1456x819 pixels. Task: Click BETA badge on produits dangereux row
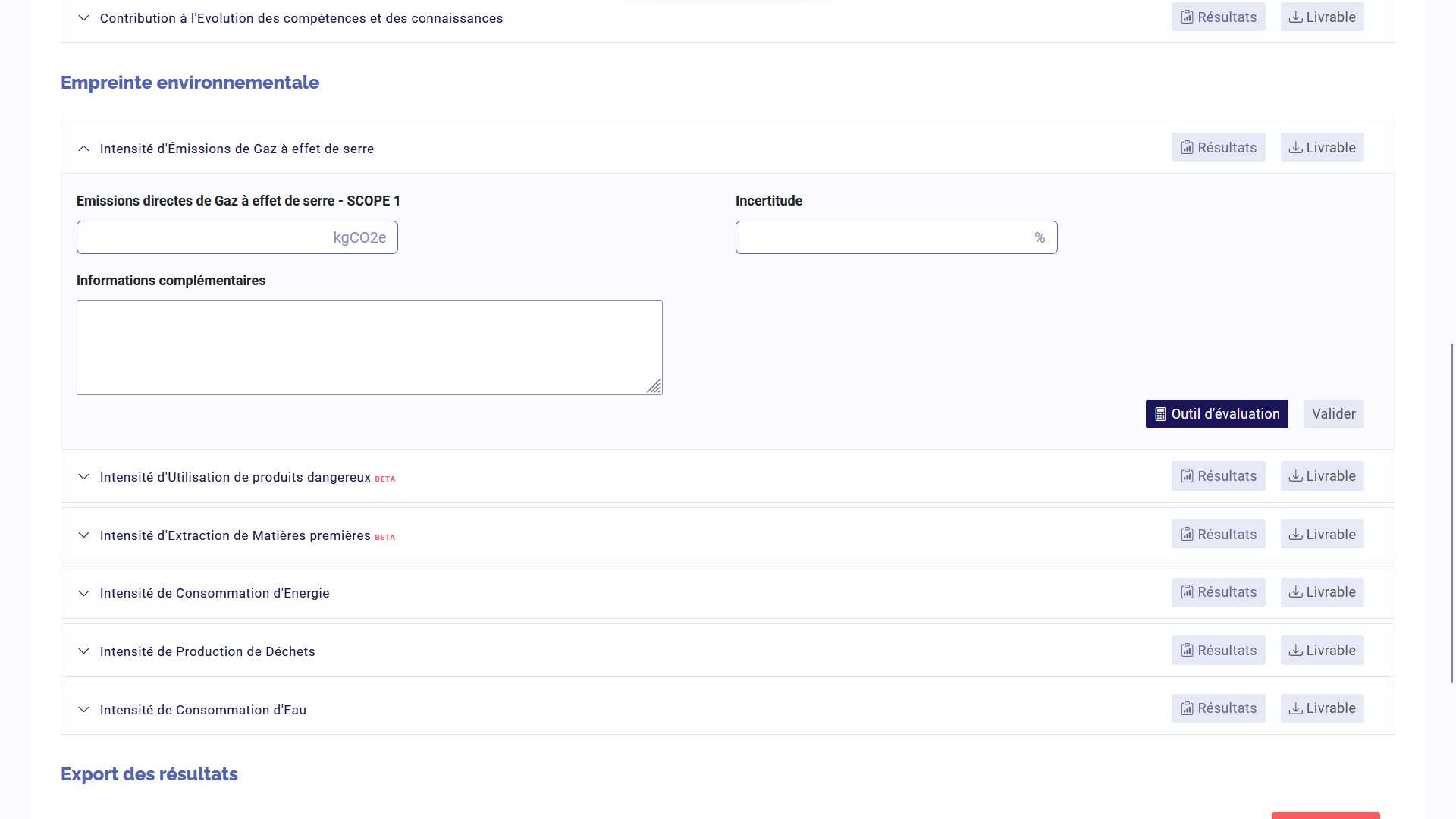[385, 479]
